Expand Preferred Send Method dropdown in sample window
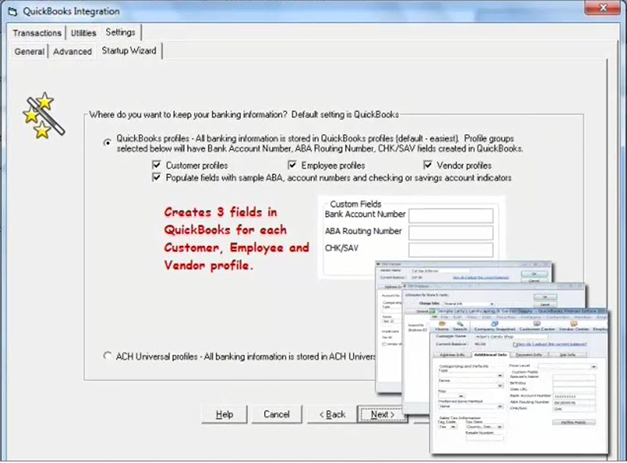 (x=500, y=406)
